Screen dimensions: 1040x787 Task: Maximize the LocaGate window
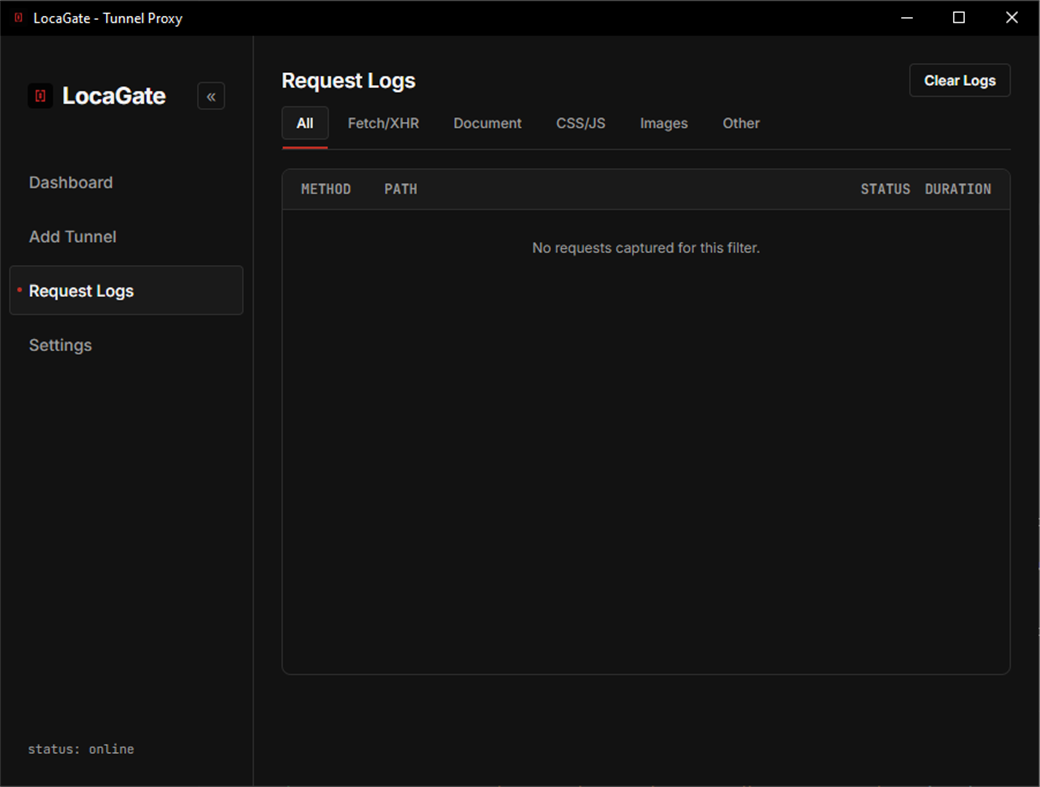pos(958,18)
